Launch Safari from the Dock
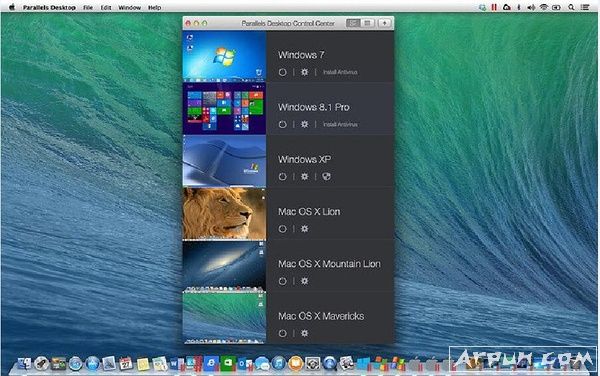Viewport: 600px width, 376px height. (x=75, y=363)
